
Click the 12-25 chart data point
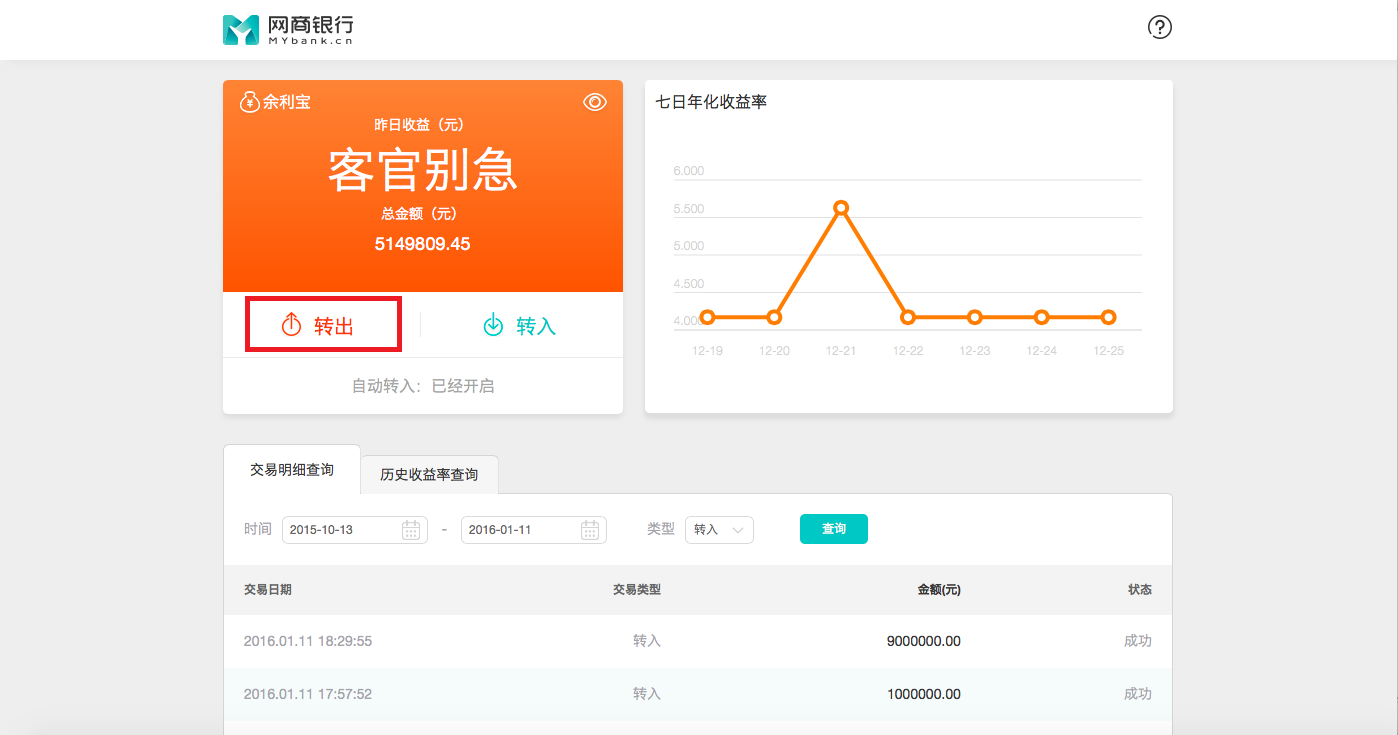pyautogui.click(x=1108, y=317)
